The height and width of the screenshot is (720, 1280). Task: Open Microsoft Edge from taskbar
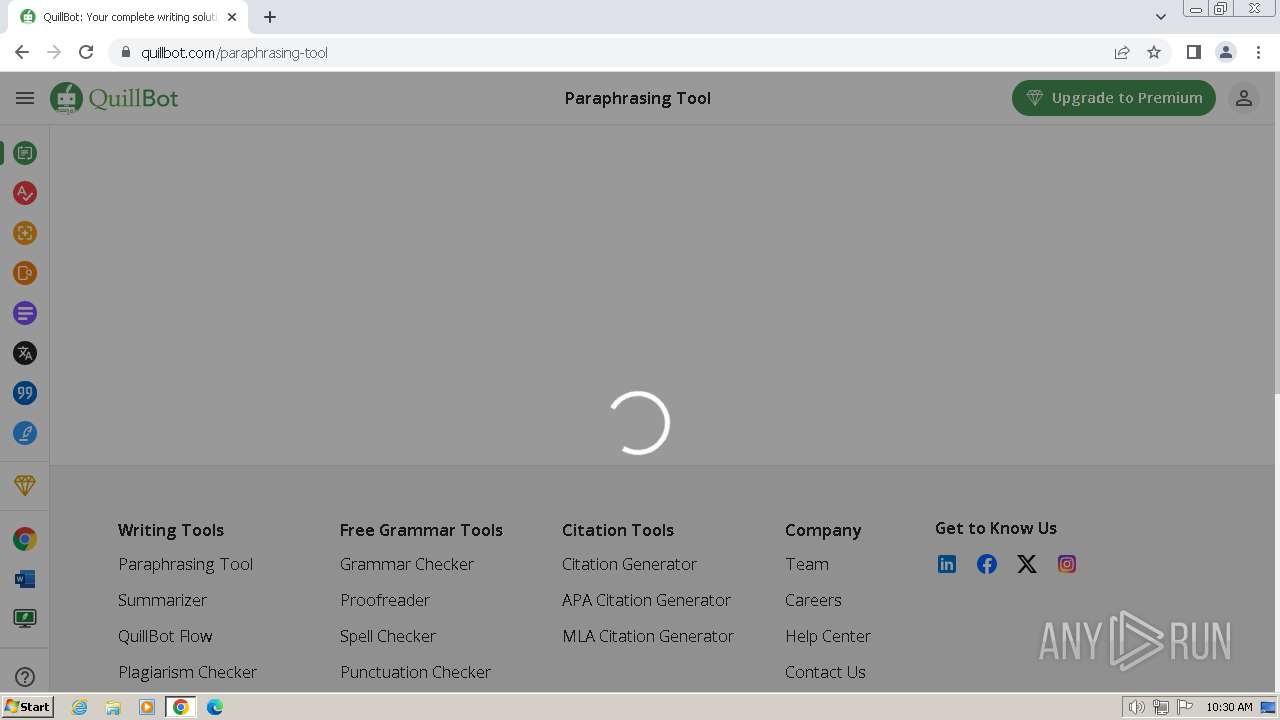(x=215, y=707)
